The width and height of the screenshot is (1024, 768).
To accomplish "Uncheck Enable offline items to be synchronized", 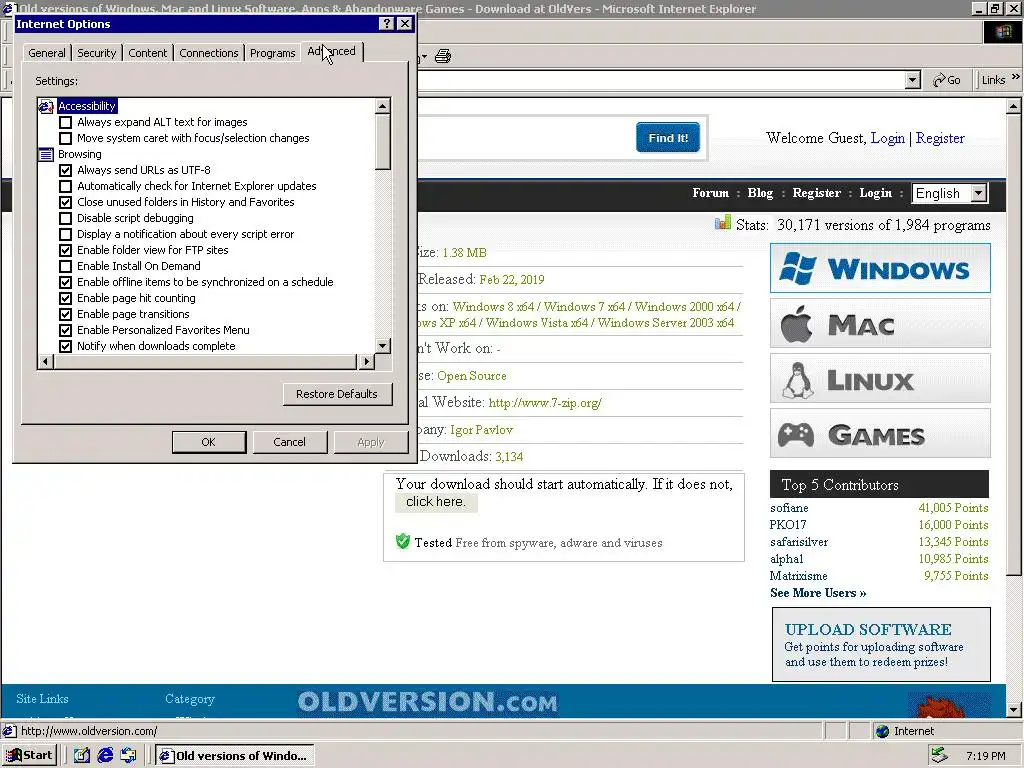I will click(x=65, y=282).
